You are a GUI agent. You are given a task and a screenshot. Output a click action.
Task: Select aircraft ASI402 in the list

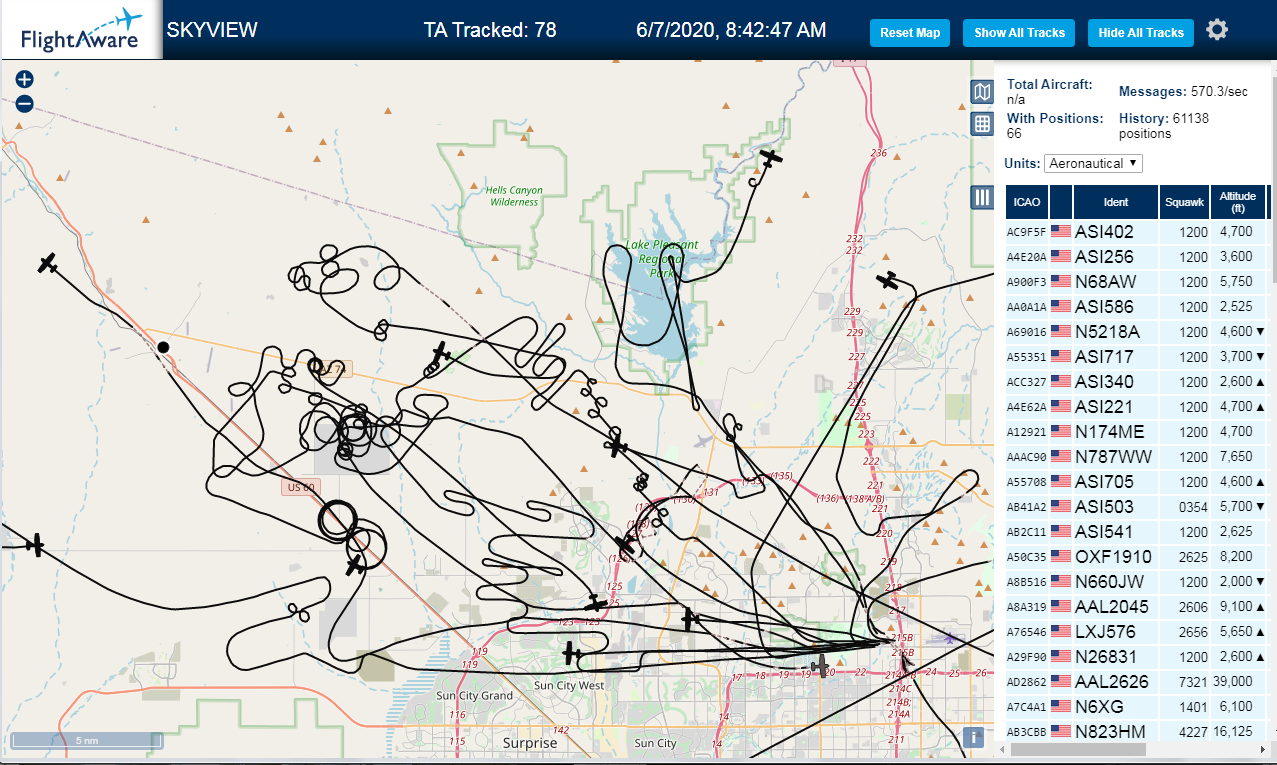point(1136,232)
